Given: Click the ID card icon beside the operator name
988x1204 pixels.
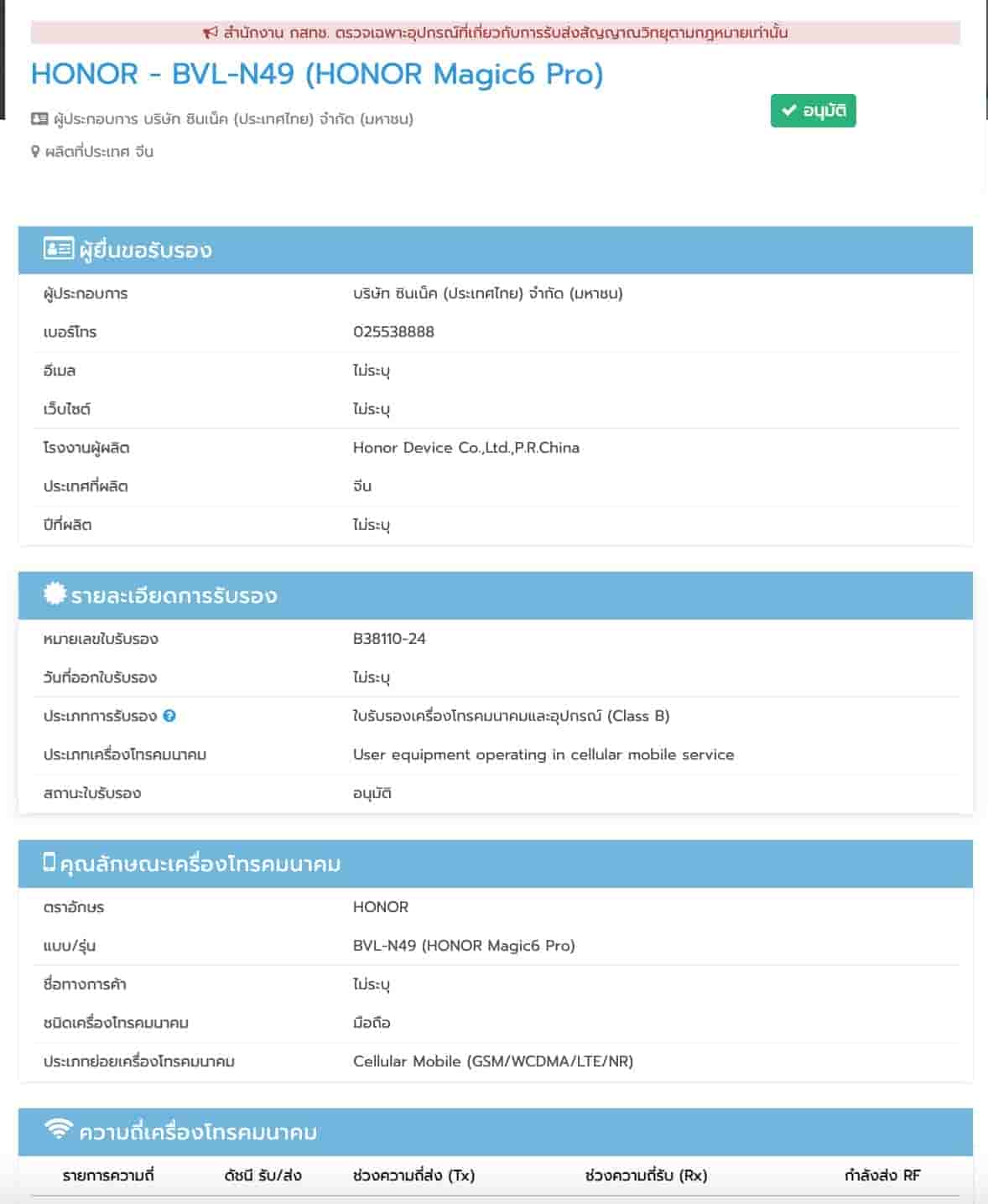Looking at the screenshot, I should click(x=39, y=119).
